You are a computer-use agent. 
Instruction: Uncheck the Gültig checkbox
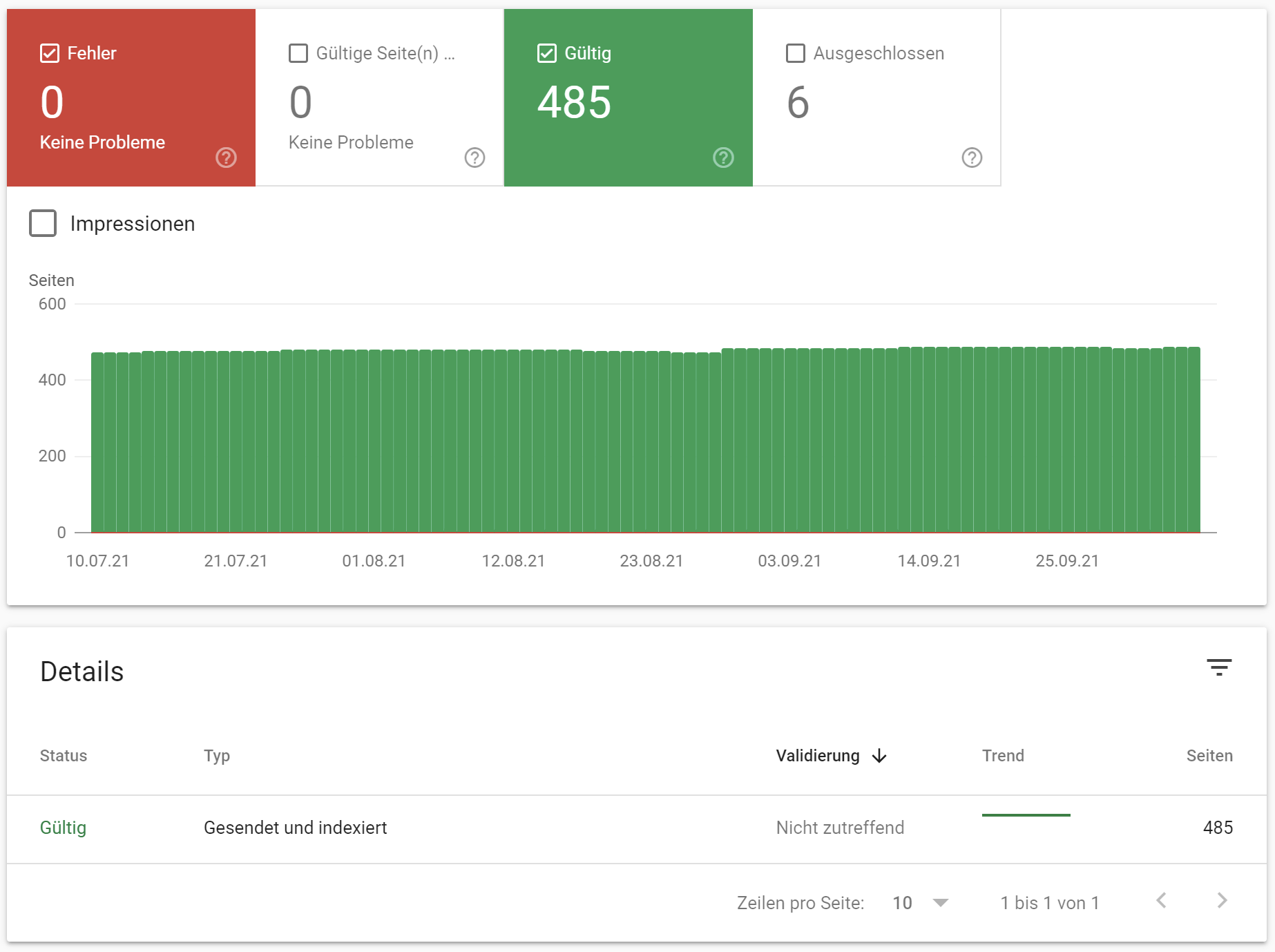[x=546, y=53]
